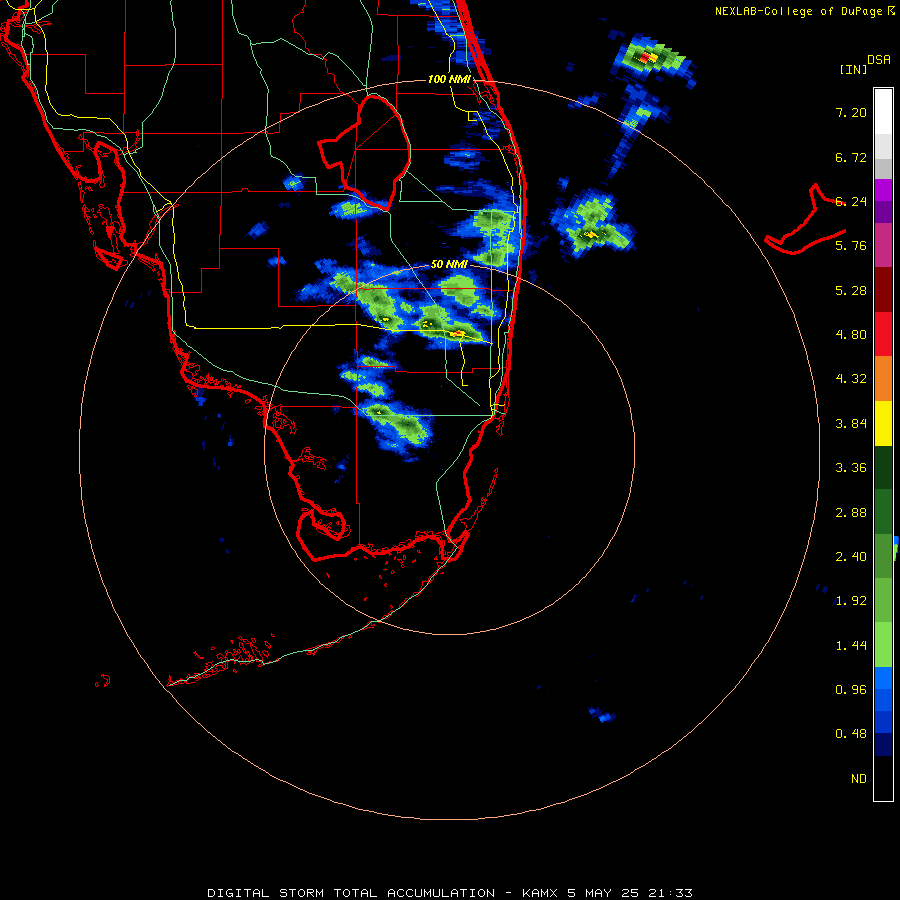The image size is (900, 900).
Task: Click the 0.96 legend value
Action: [x=851, y=689]
